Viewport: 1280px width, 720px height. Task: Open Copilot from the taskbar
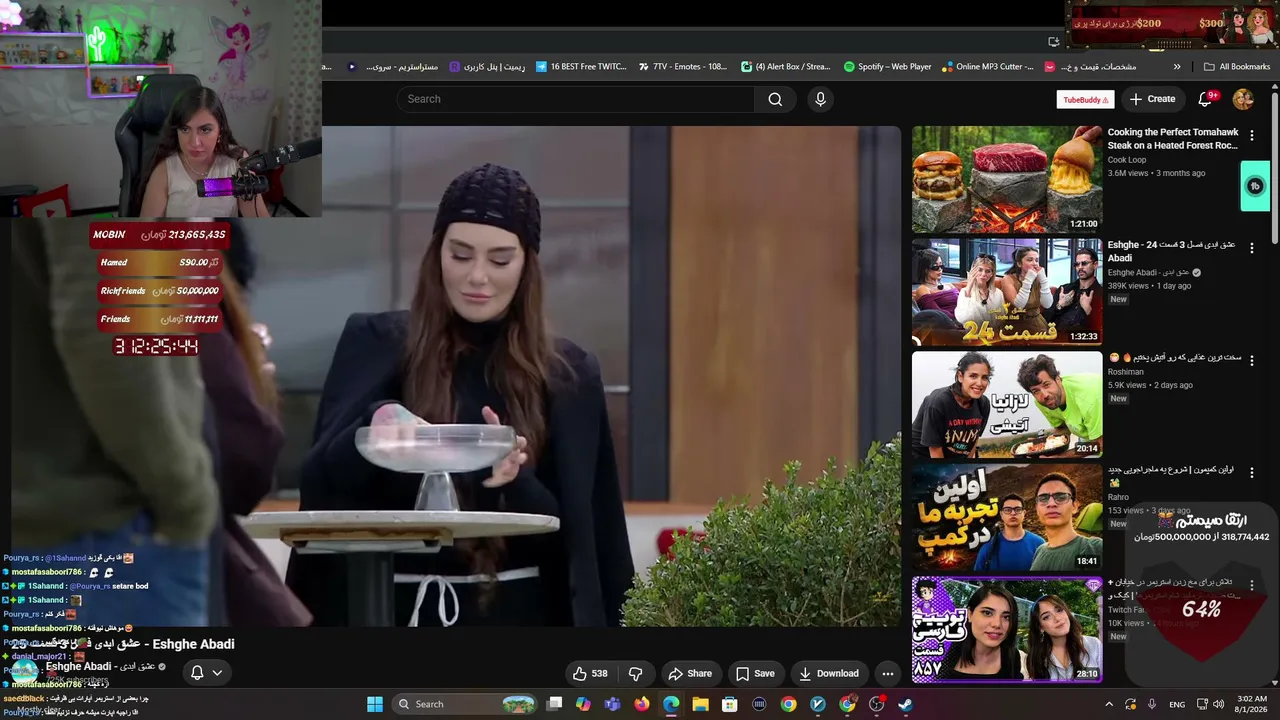pyautogui.click(x=584, y=704)
